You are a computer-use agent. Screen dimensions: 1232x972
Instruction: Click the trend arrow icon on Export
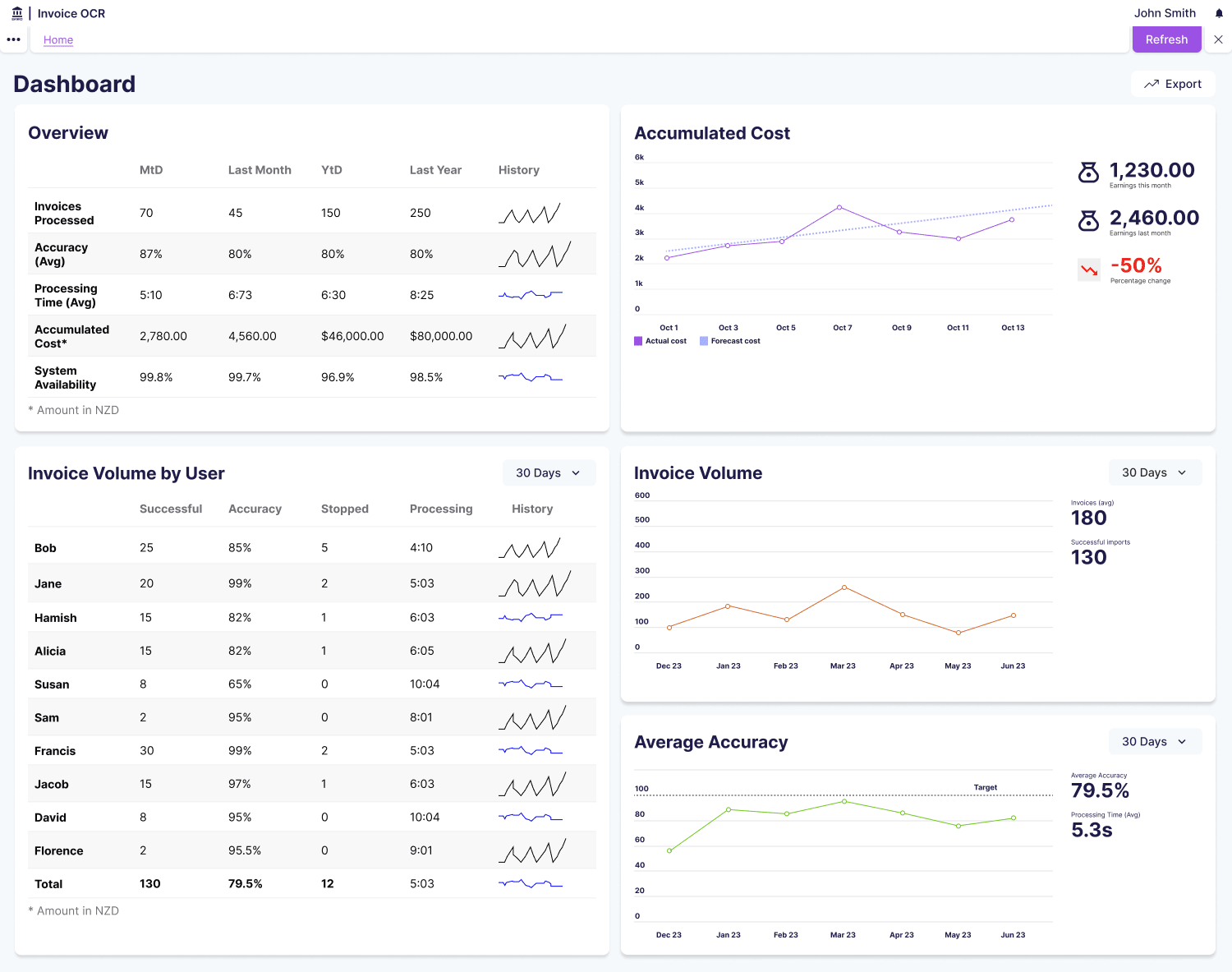click(x=1152, y=84)
